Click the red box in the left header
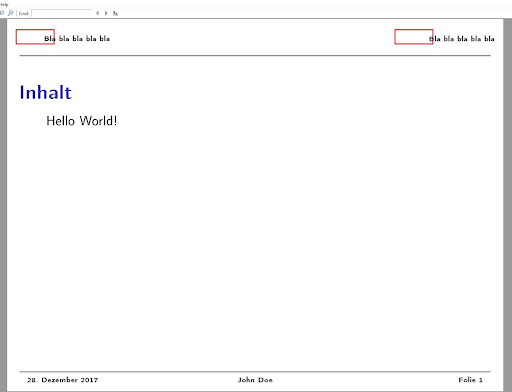The width and height of the screenshot is (512, 392). (35, 37)
